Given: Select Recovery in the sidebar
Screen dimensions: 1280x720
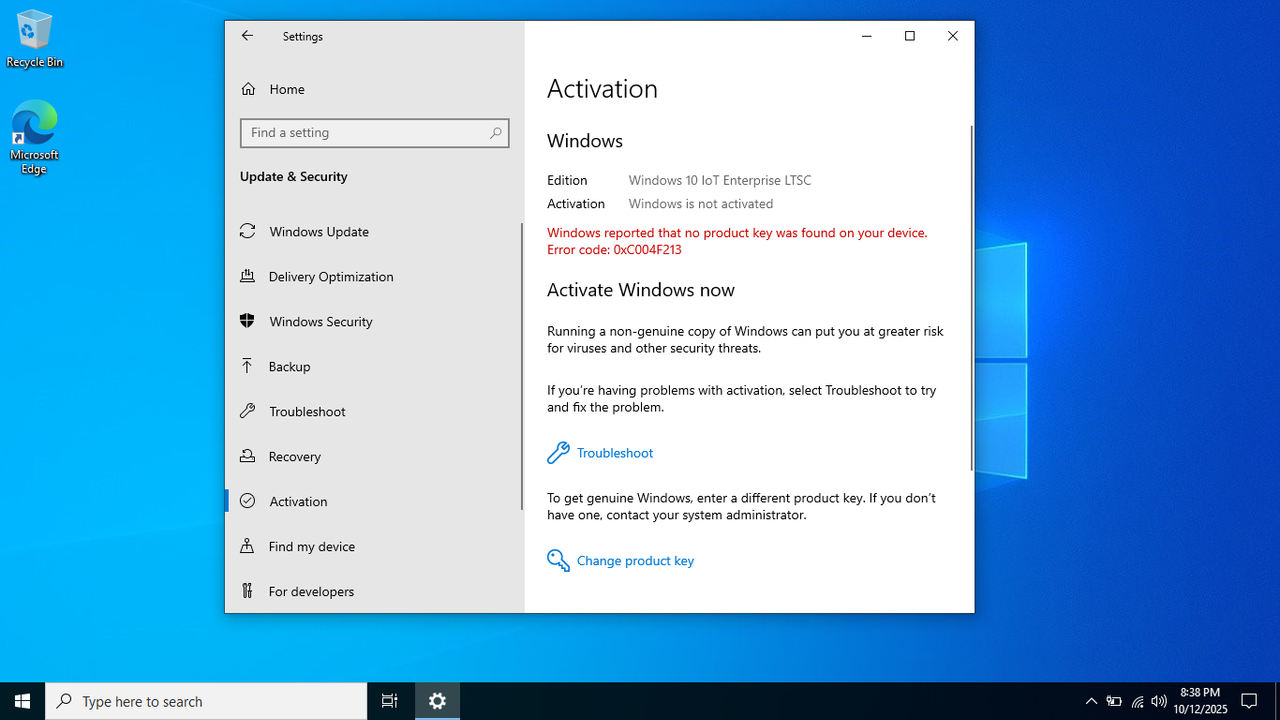Looking at the screenshot, I should 374,456.
